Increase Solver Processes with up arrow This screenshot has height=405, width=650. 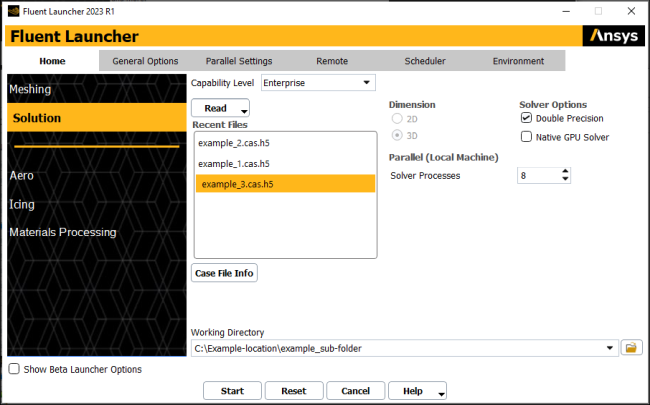(x=565, y=171)
